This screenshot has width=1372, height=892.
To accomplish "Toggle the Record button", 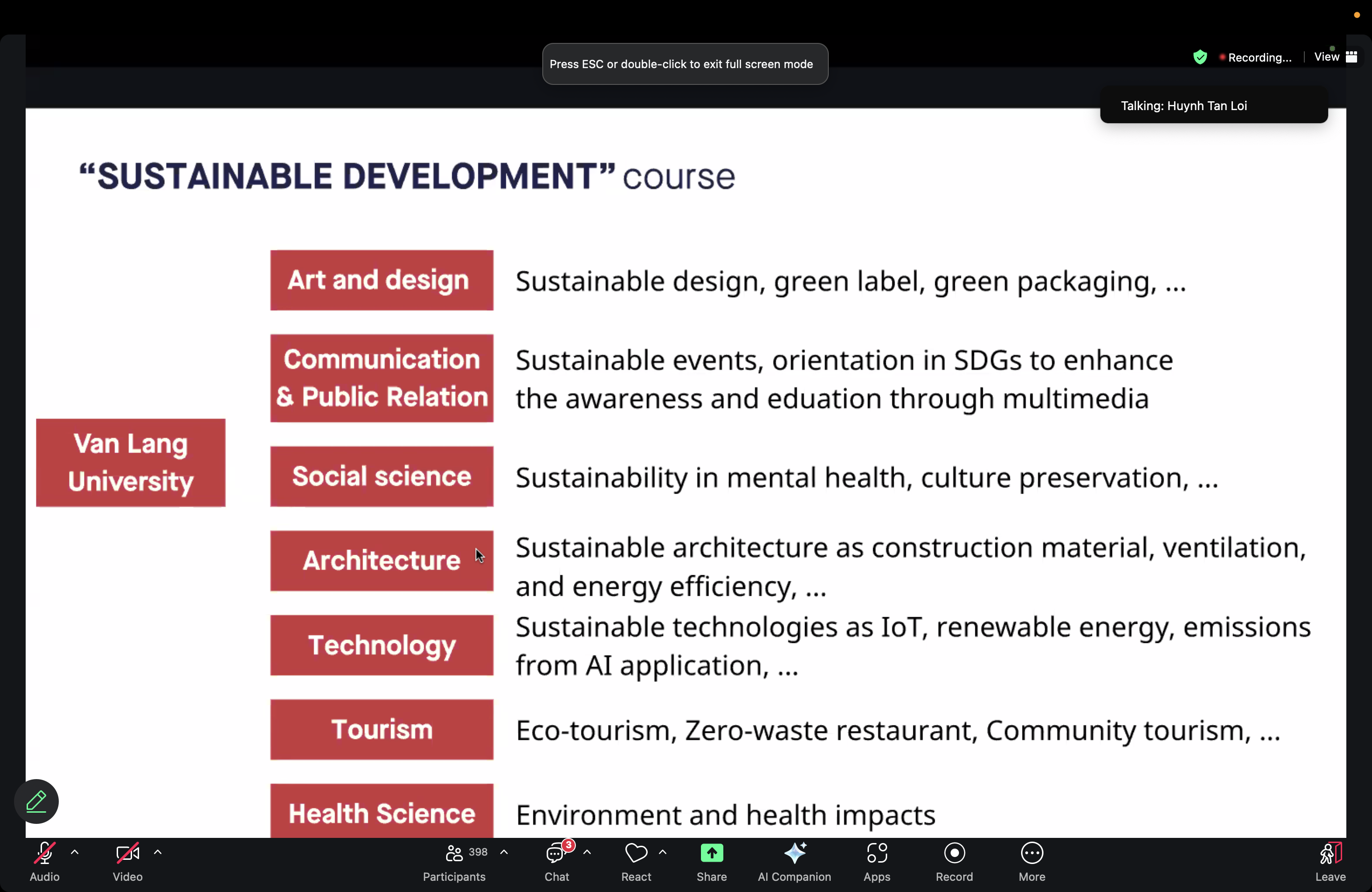I will pyautogui.click(x=954, y=853).
